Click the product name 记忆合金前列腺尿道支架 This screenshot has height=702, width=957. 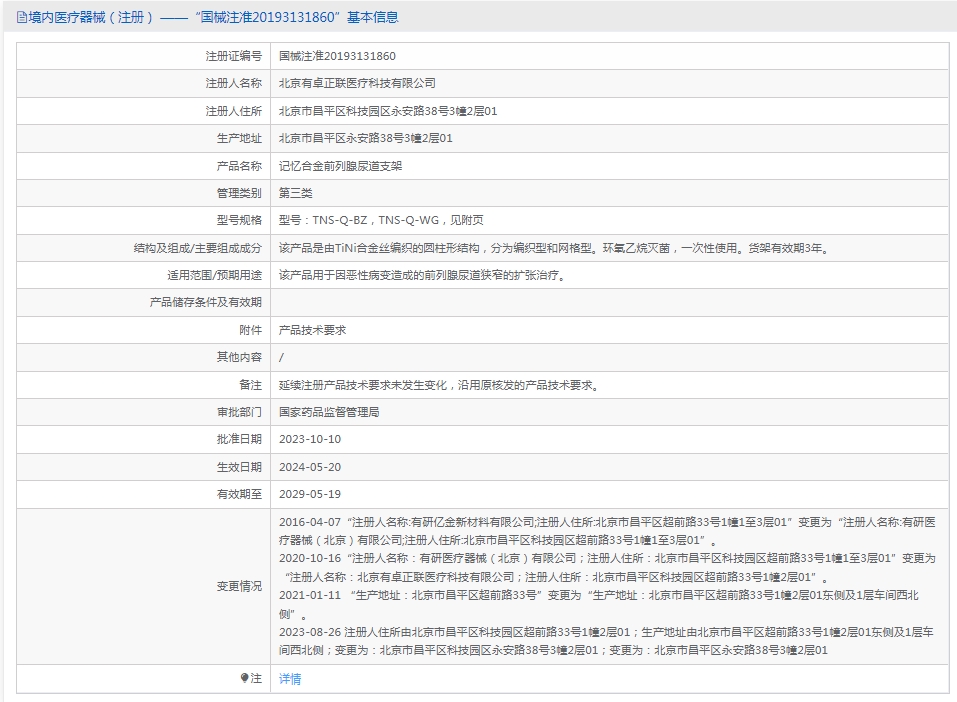click(341, 166)
